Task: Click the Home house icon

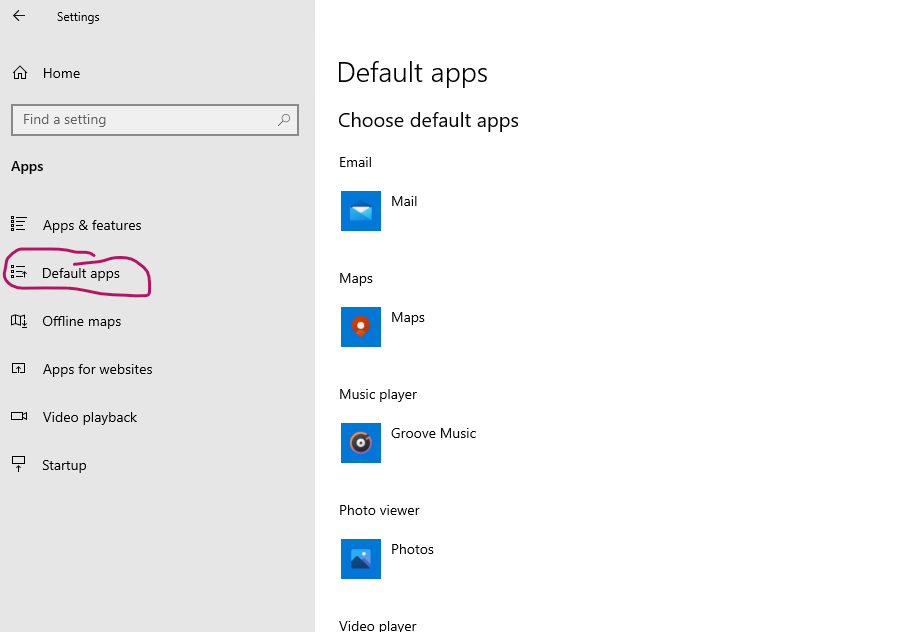Action: click(20, 73)
